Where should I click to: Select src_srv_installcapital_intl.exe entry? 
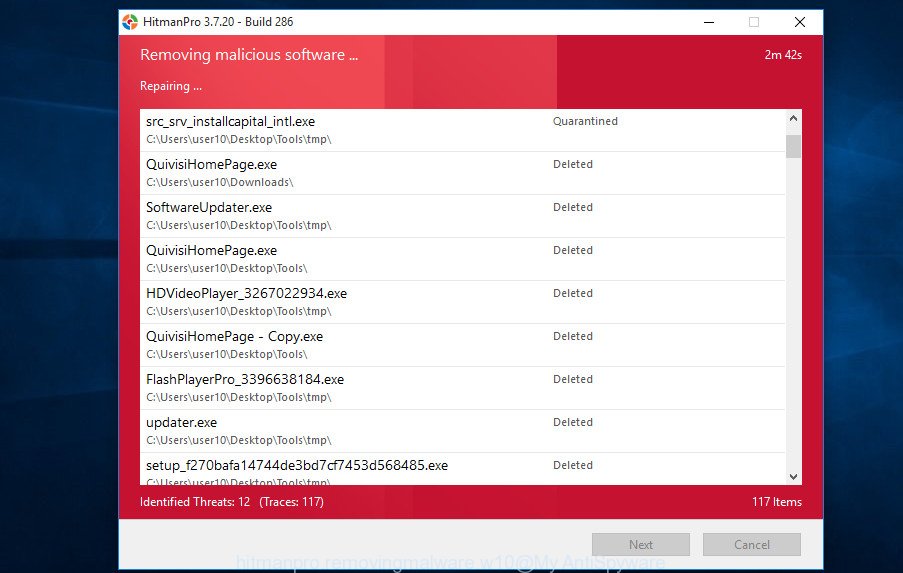[462, 130]
